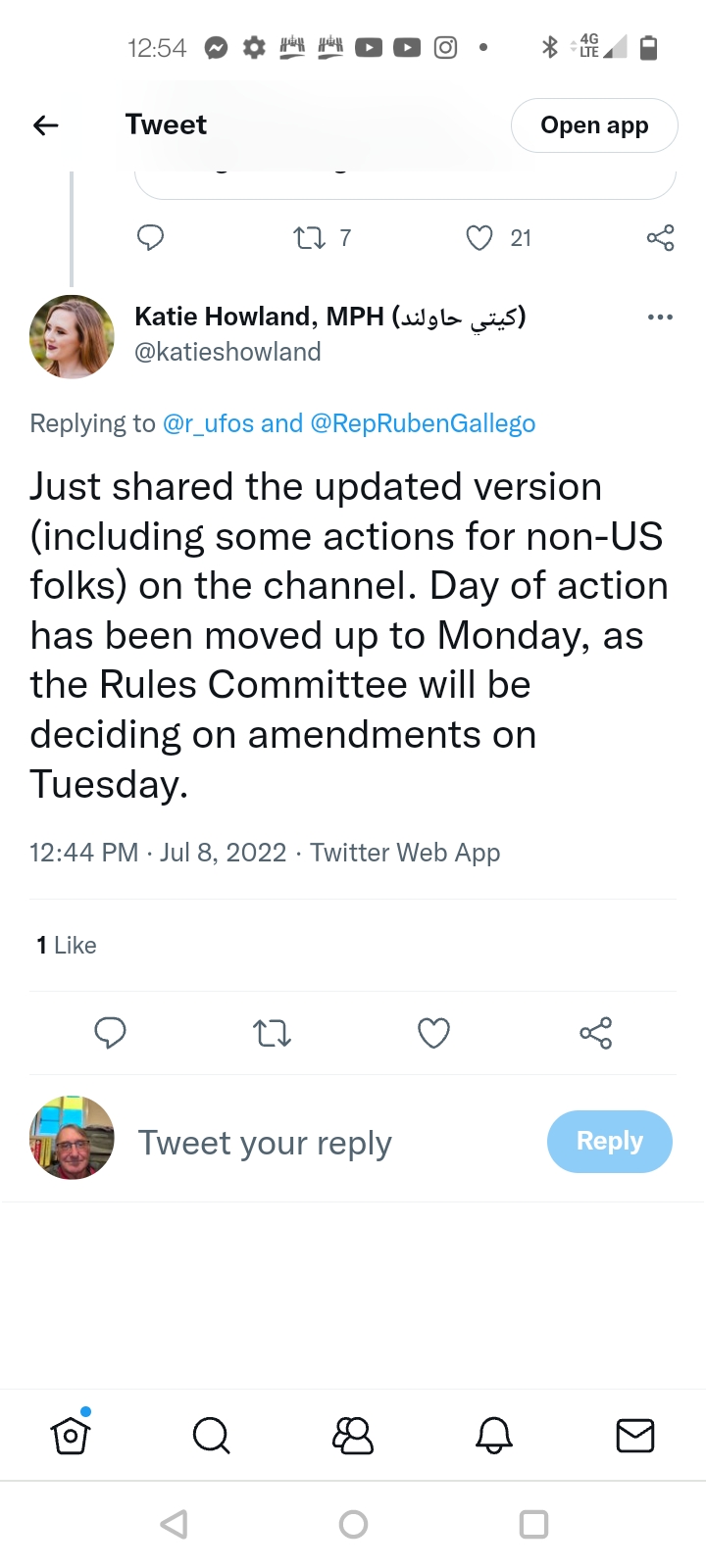Screen dimensions: 706x1568
Task: Like the parent tweet with 21 likes
Action: tap(479, 238)
